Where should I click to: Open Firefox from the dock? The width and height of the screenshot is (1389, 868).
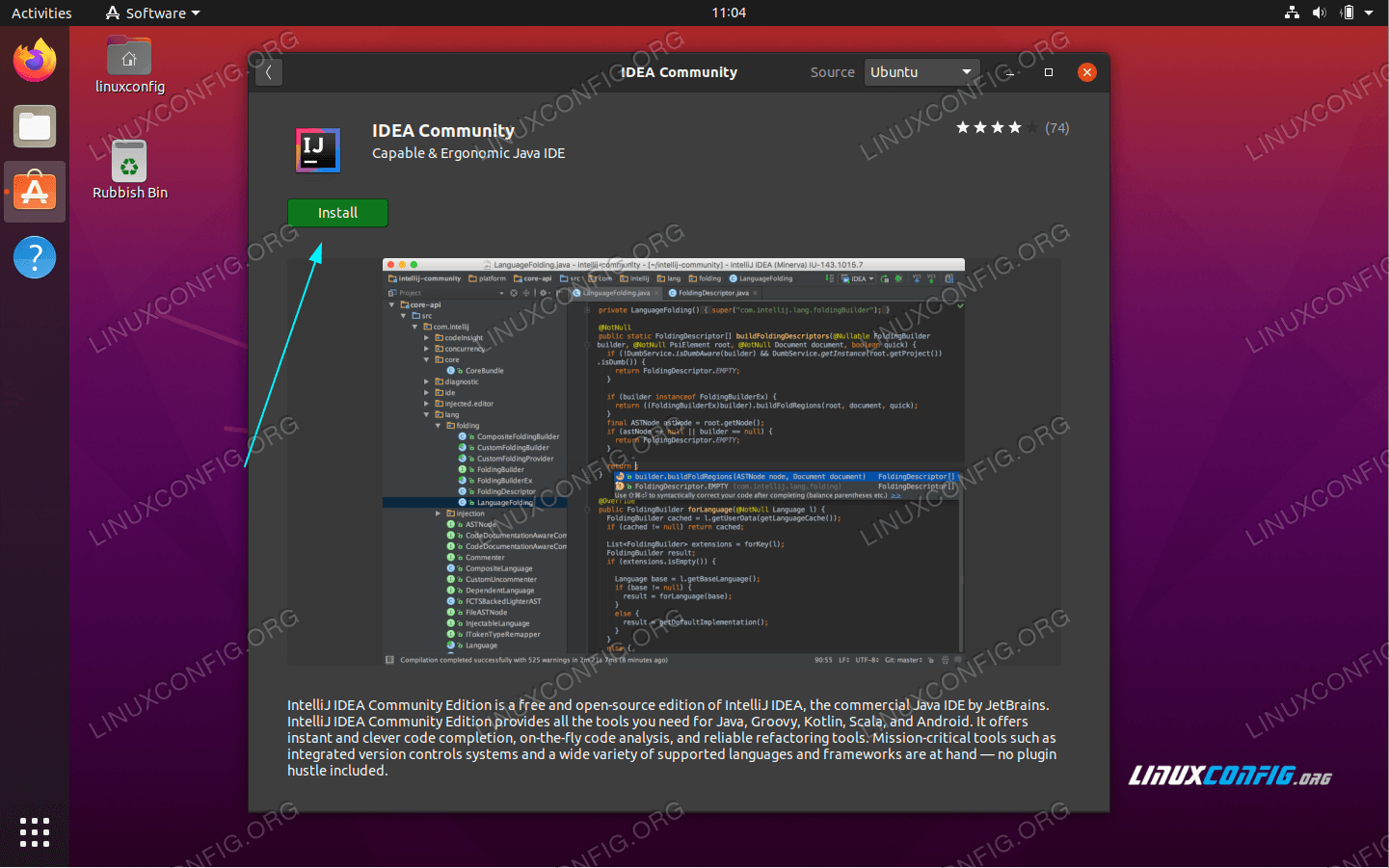click(35, 61)
